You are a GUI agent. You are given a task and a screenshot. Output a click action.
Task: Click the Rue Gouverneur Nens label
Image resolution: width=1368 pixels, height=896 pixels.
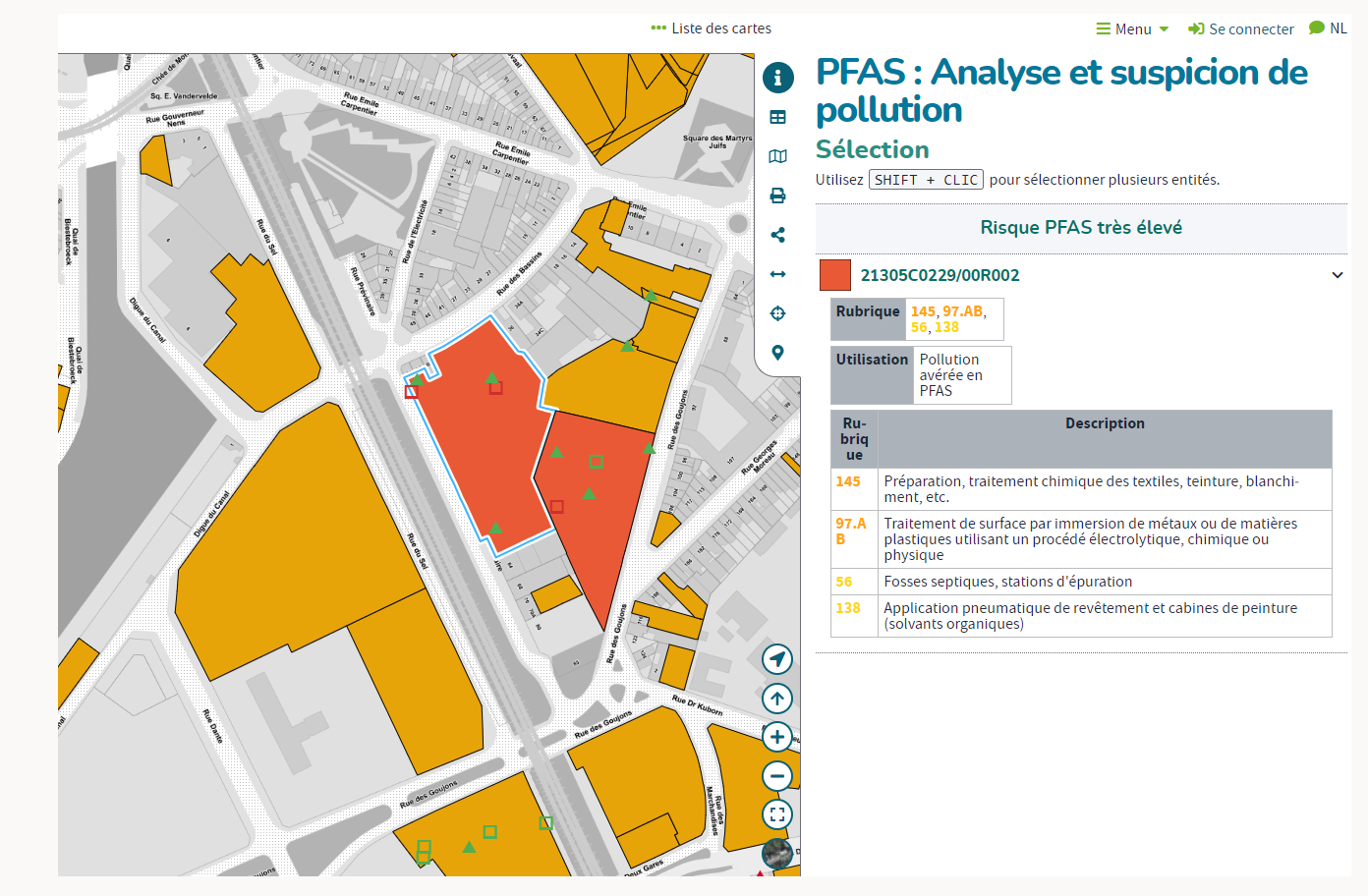point(176,119)
